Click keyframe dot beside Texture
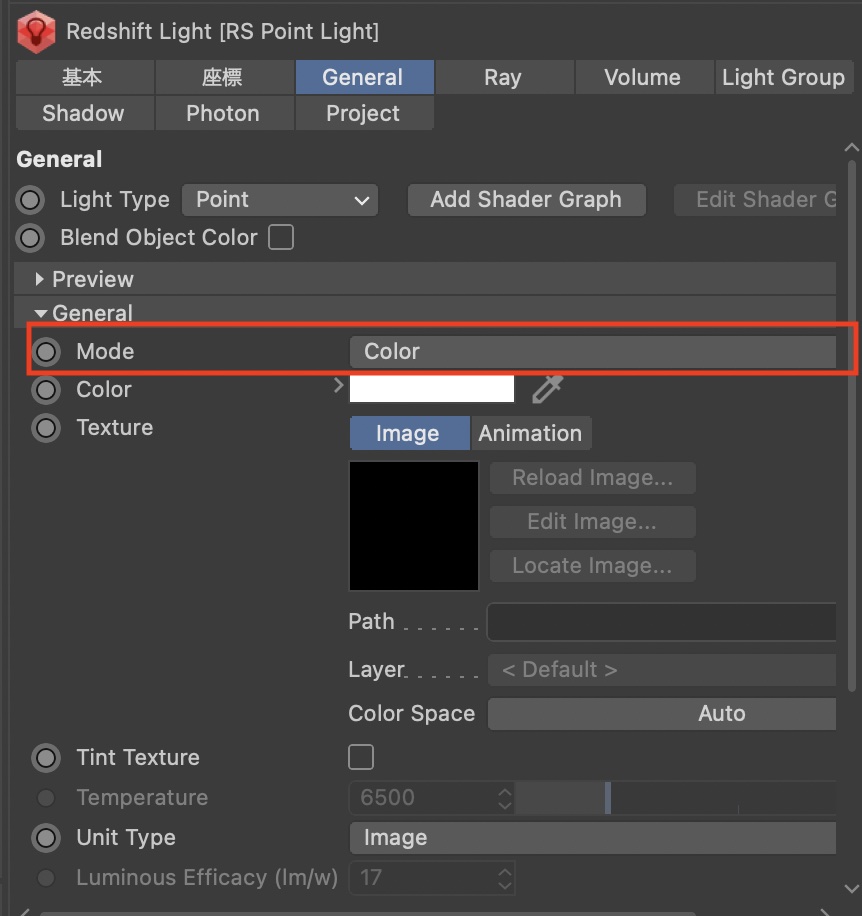This screenshot has width=862, height=916. tap(47, 428)
